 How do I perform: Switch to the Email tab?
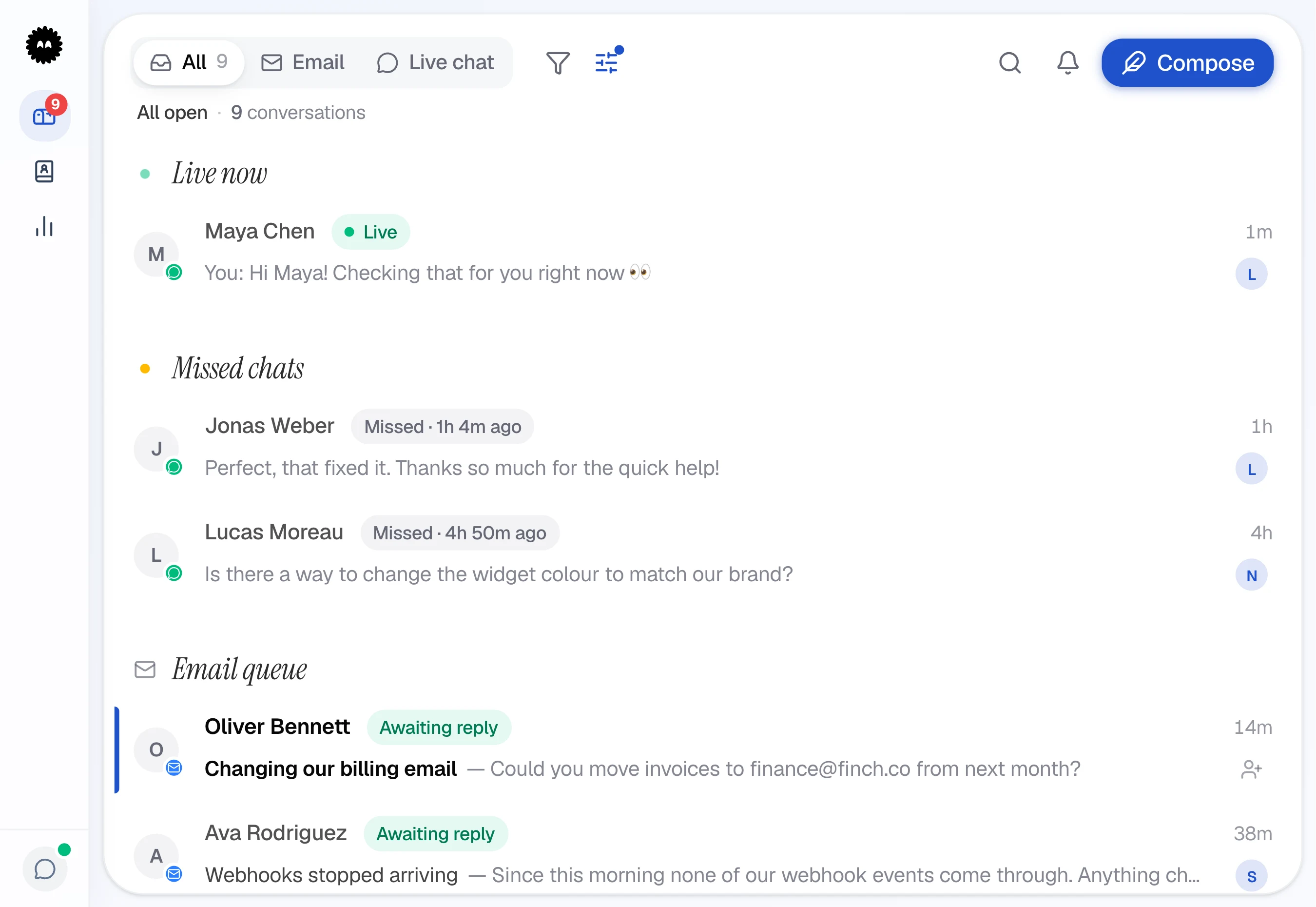pos(303,62)
